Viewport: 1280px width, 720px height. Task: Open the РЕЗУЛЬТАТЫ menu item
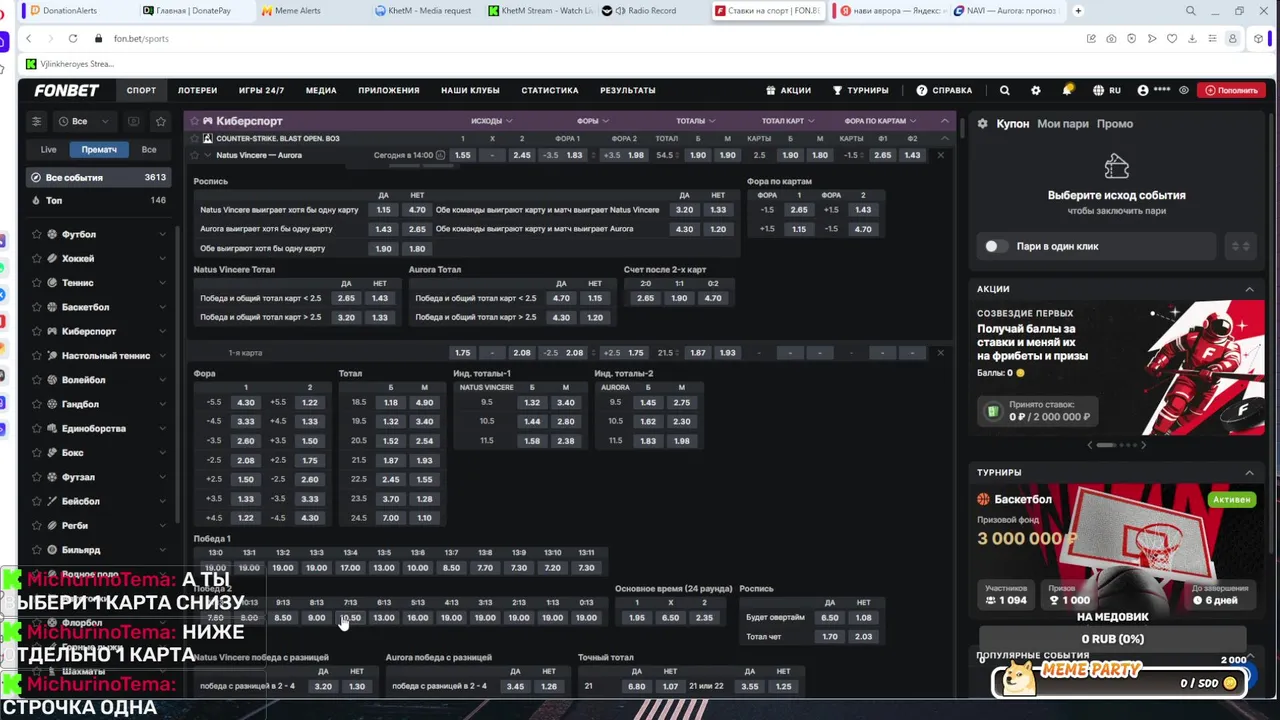628,90
